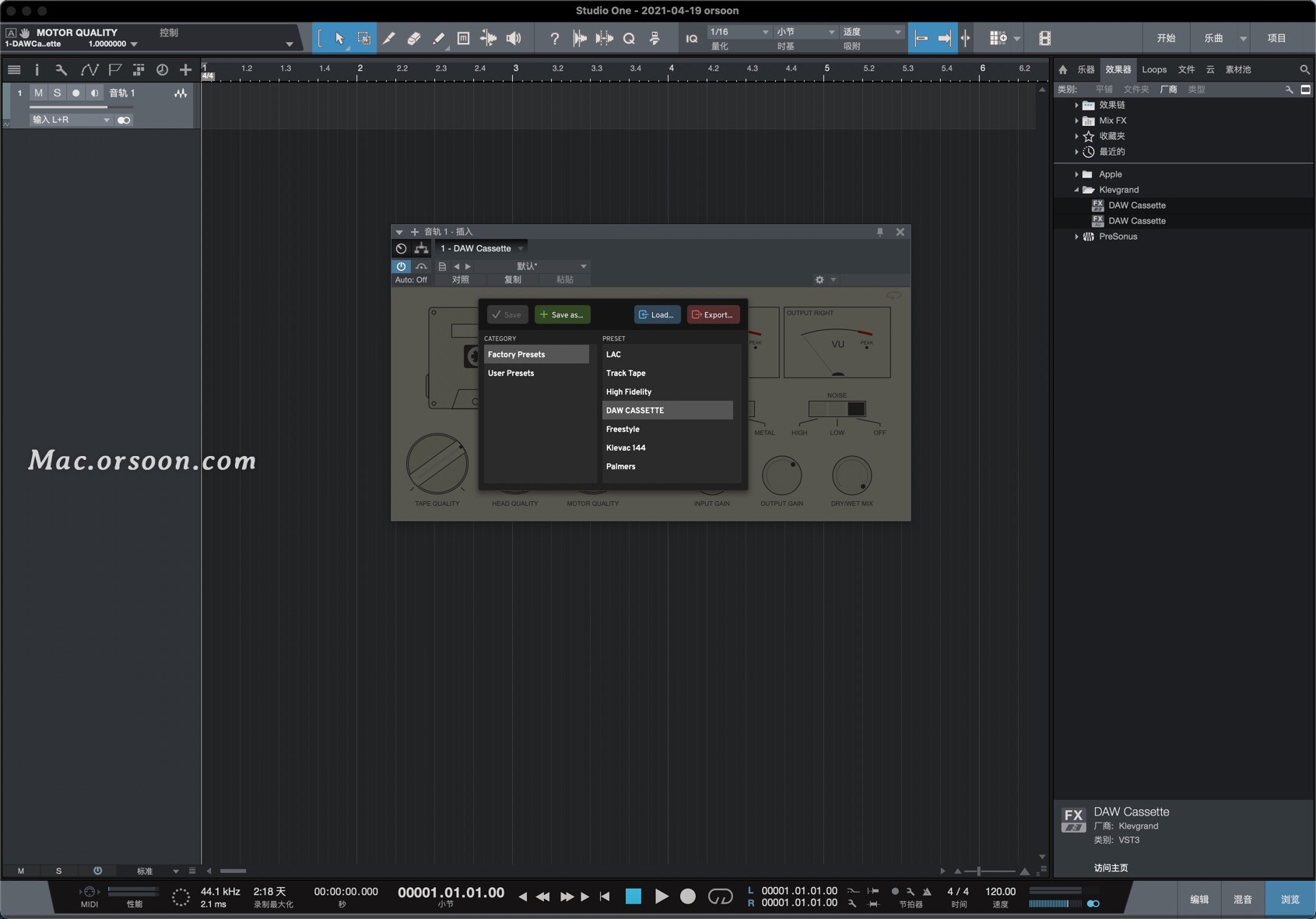Select the Paint tool

tap(438, 37)
